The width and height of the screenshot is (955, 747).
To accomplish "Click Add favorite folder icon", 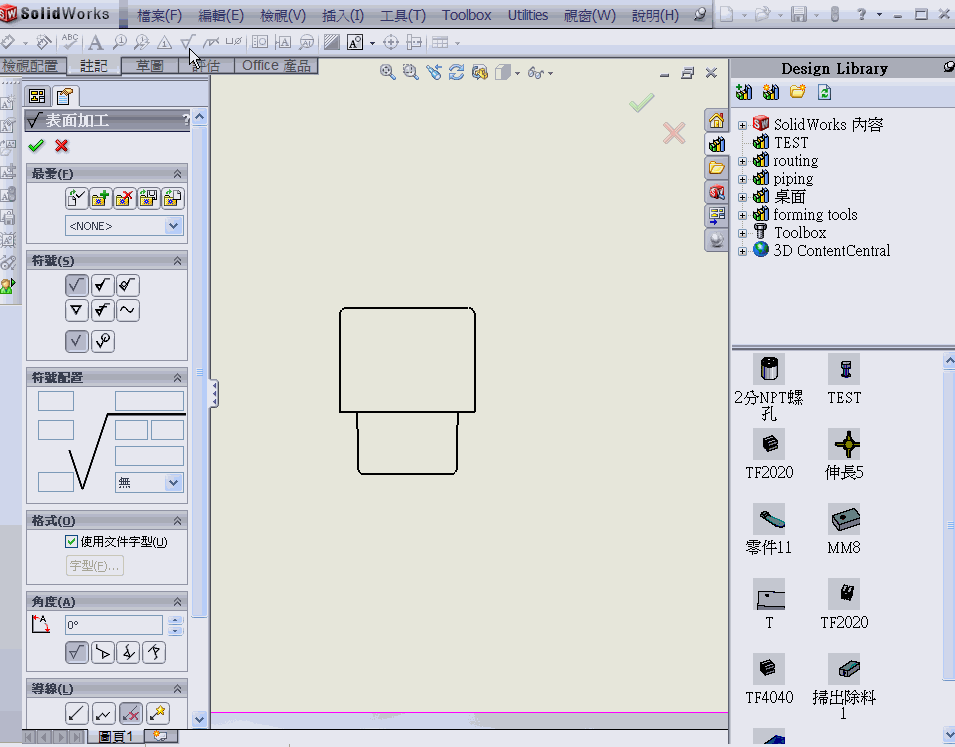I will [100, 198].
